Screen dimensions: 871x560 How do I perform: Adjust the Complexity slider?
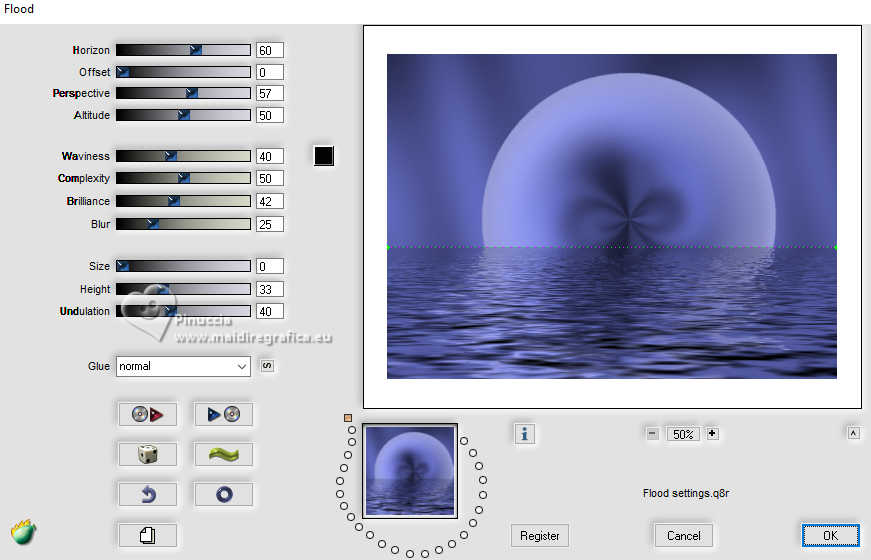click(x=183, y=178)
